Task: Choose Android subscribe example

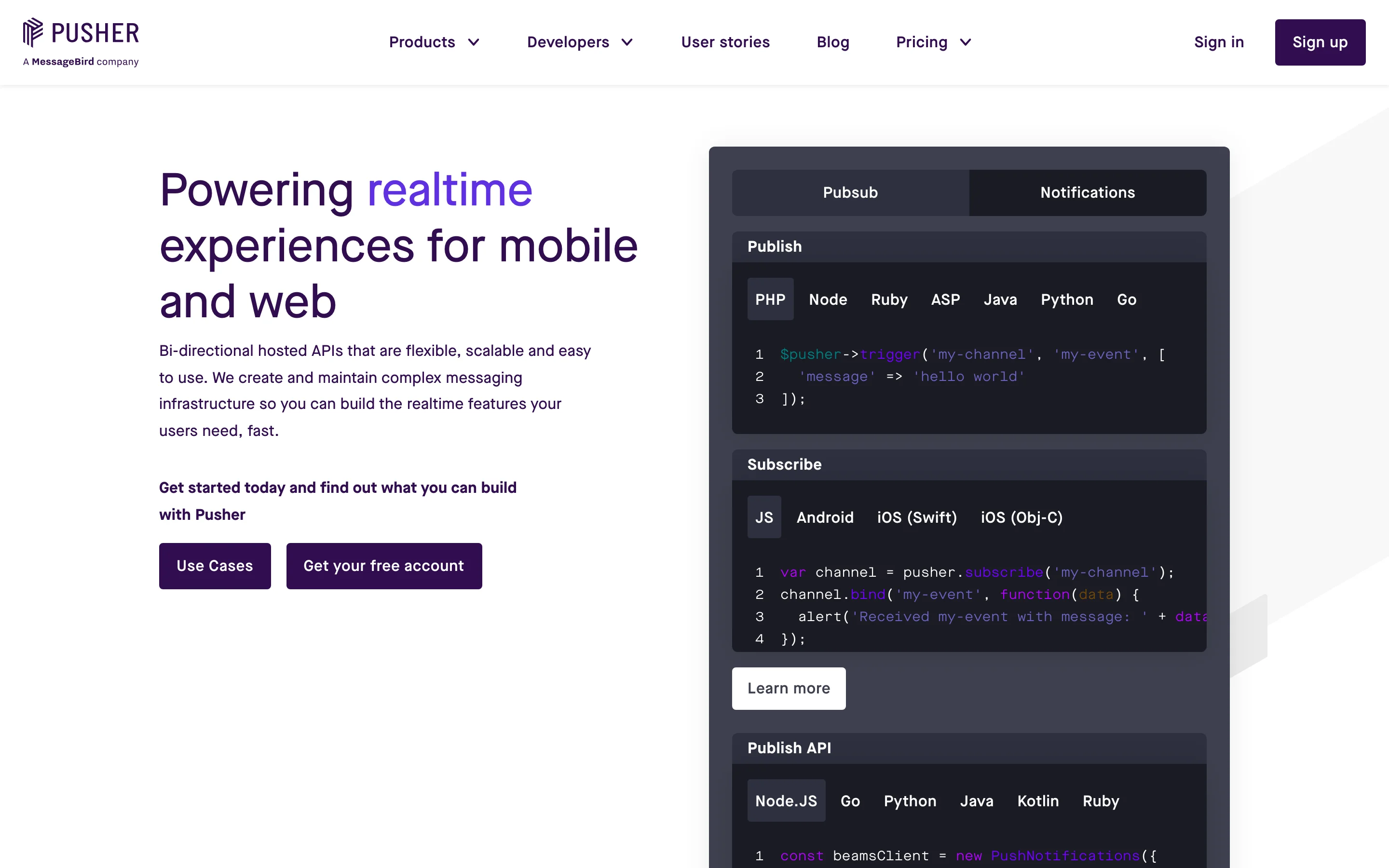Action: coord(825,517)
